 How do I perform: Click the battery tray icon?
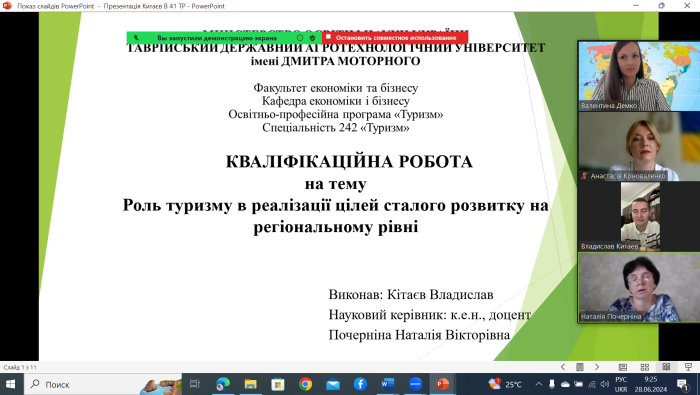(579, 384)
